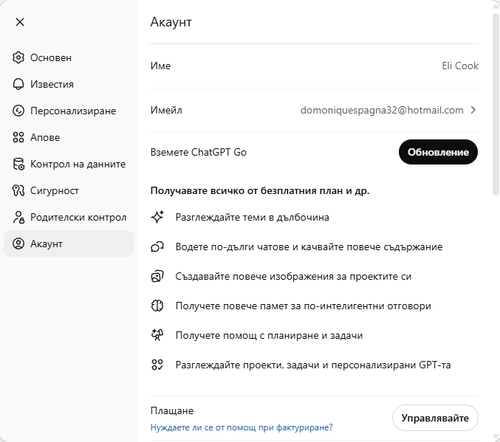Click the email address domoniquespagna32@hotmail.com

tap(382, 110)
